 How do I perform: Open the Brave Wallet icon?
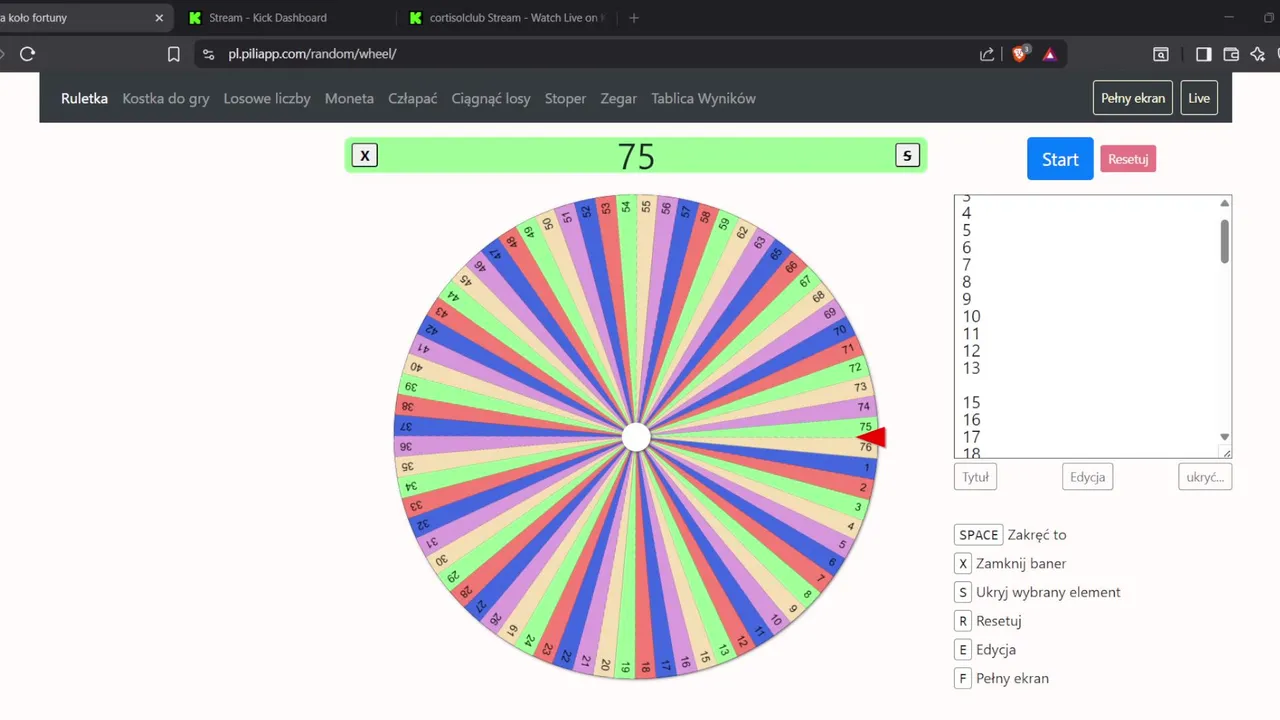tap(1231, 54)
